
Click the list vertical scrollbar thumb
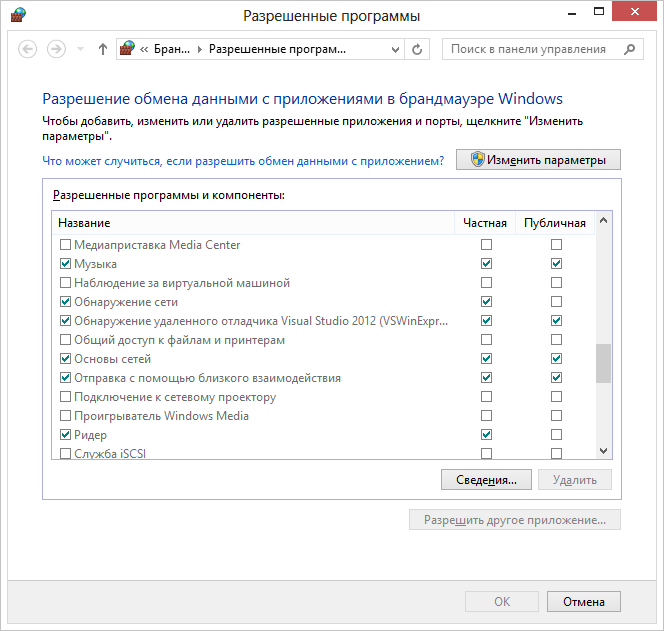point(603,363)
